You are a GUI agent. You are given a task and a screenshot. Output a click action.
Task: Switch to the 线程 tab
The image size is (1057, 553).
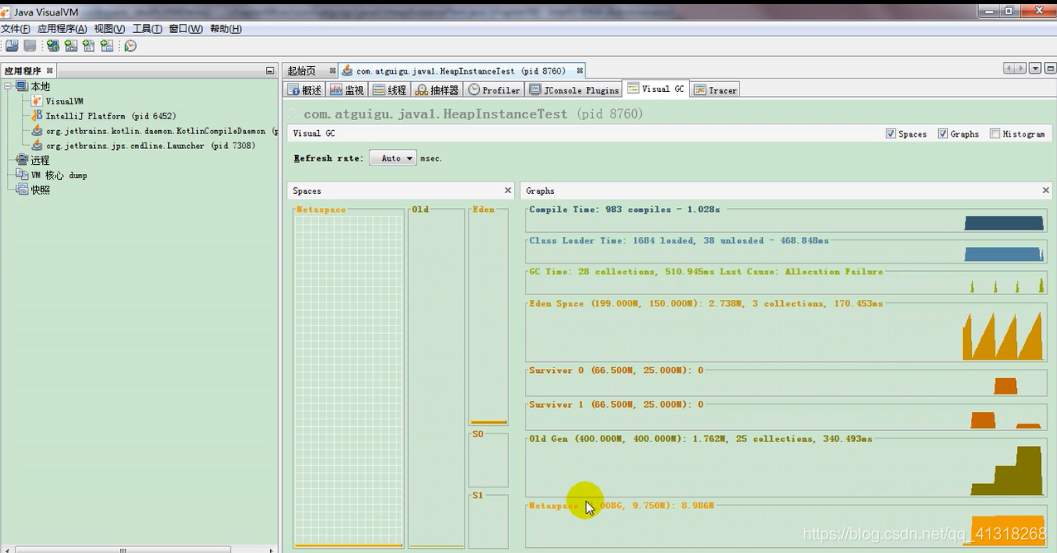[x=390, y=90]
